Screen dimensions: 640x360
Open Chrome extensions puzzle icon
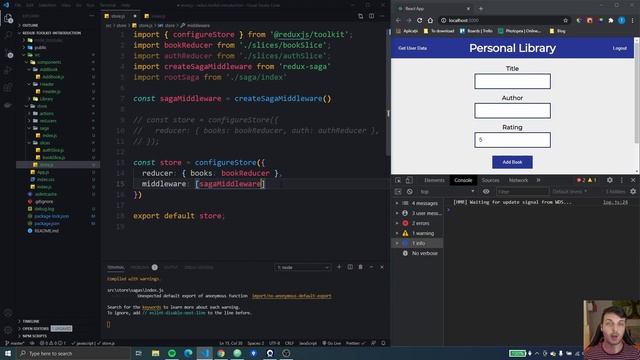coord(611,20)
